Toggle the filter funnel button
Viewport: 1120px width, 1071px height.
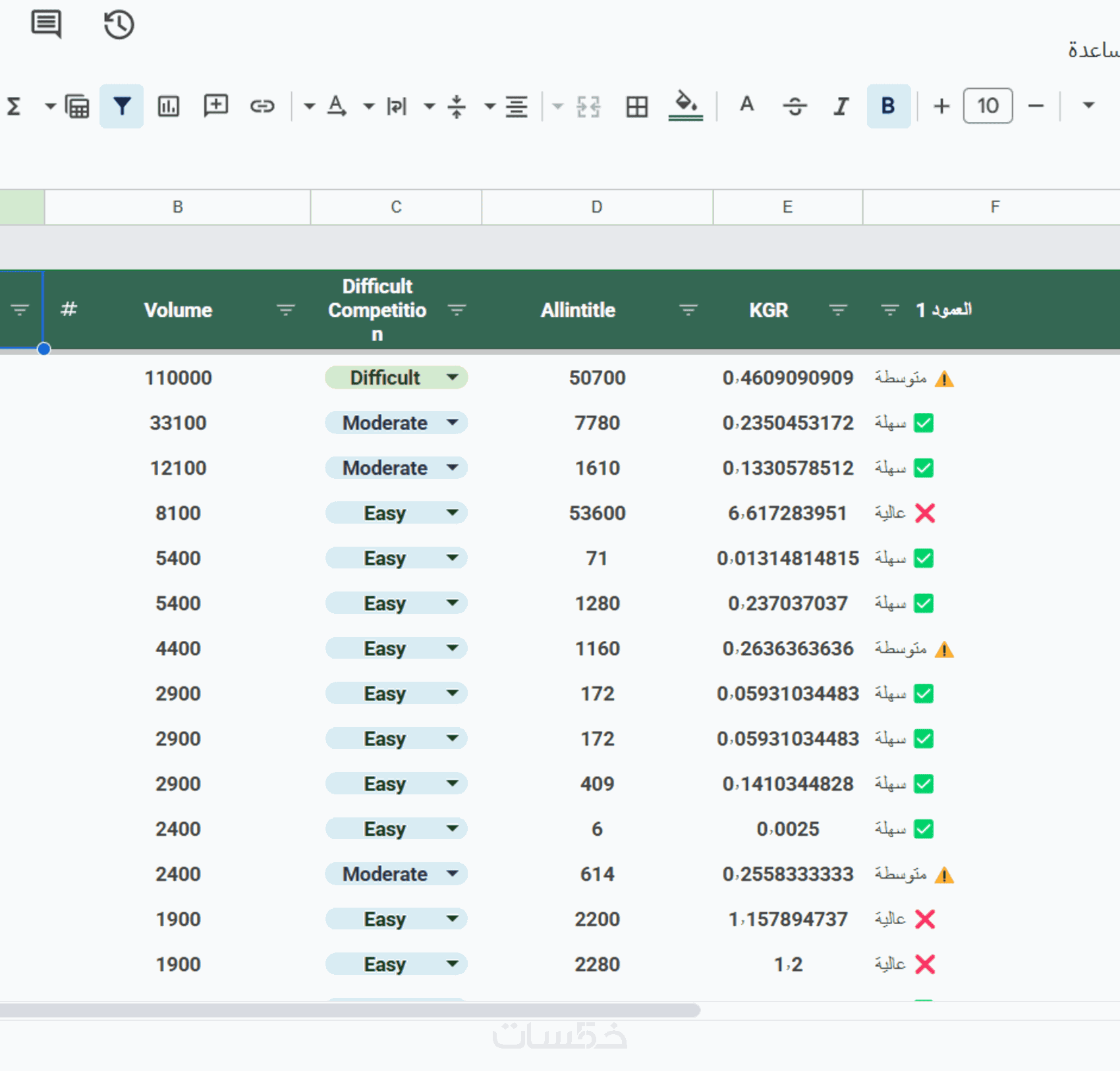click(122, 106)
